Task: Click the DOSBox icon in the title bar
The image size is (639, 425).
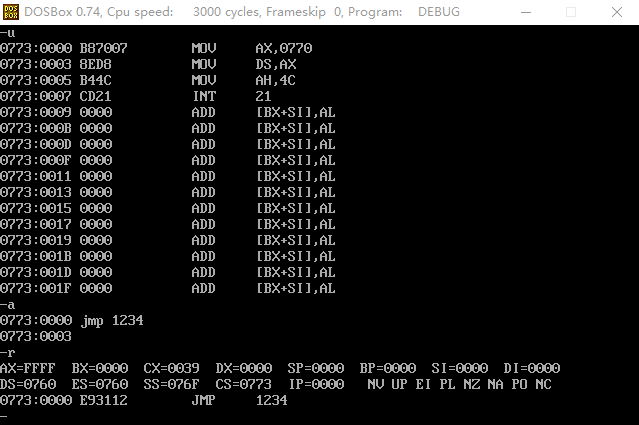Action: coord(11,12)
